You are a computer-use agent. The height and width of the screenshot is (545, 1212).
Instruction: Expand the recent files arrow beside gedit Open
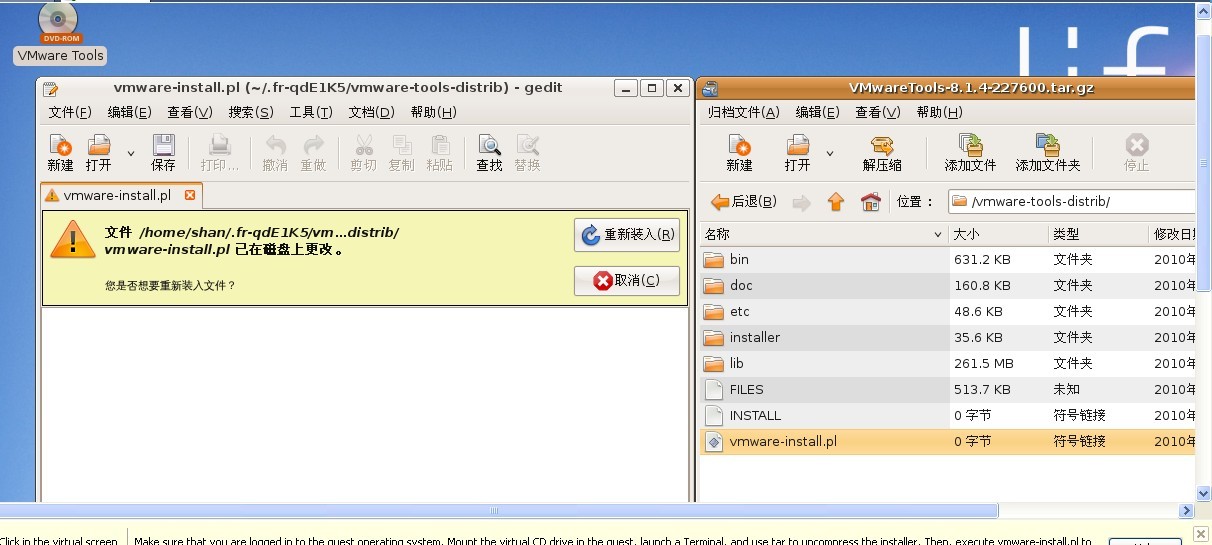coord(131,153)
